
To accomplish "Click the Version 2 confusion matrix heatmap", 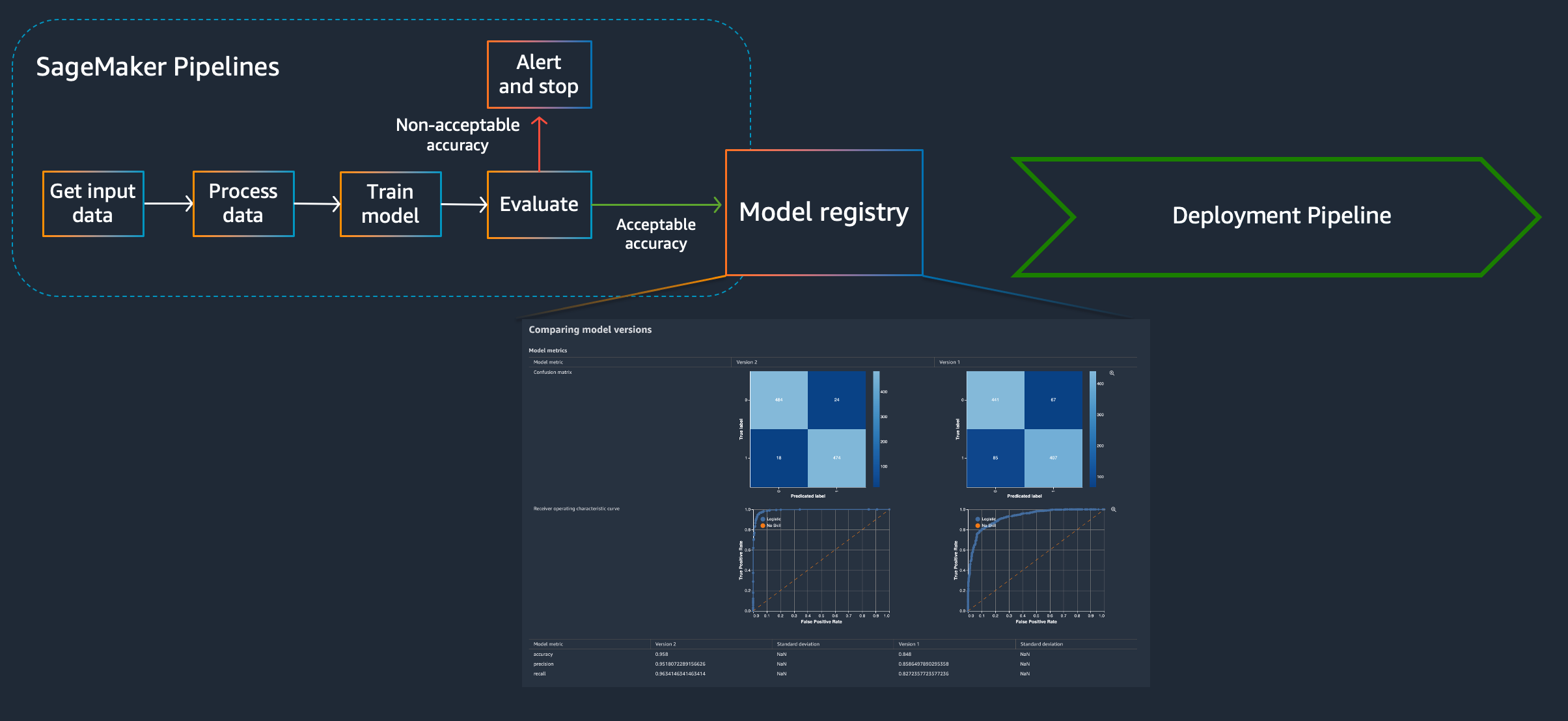I will click(x=808, y=429).
